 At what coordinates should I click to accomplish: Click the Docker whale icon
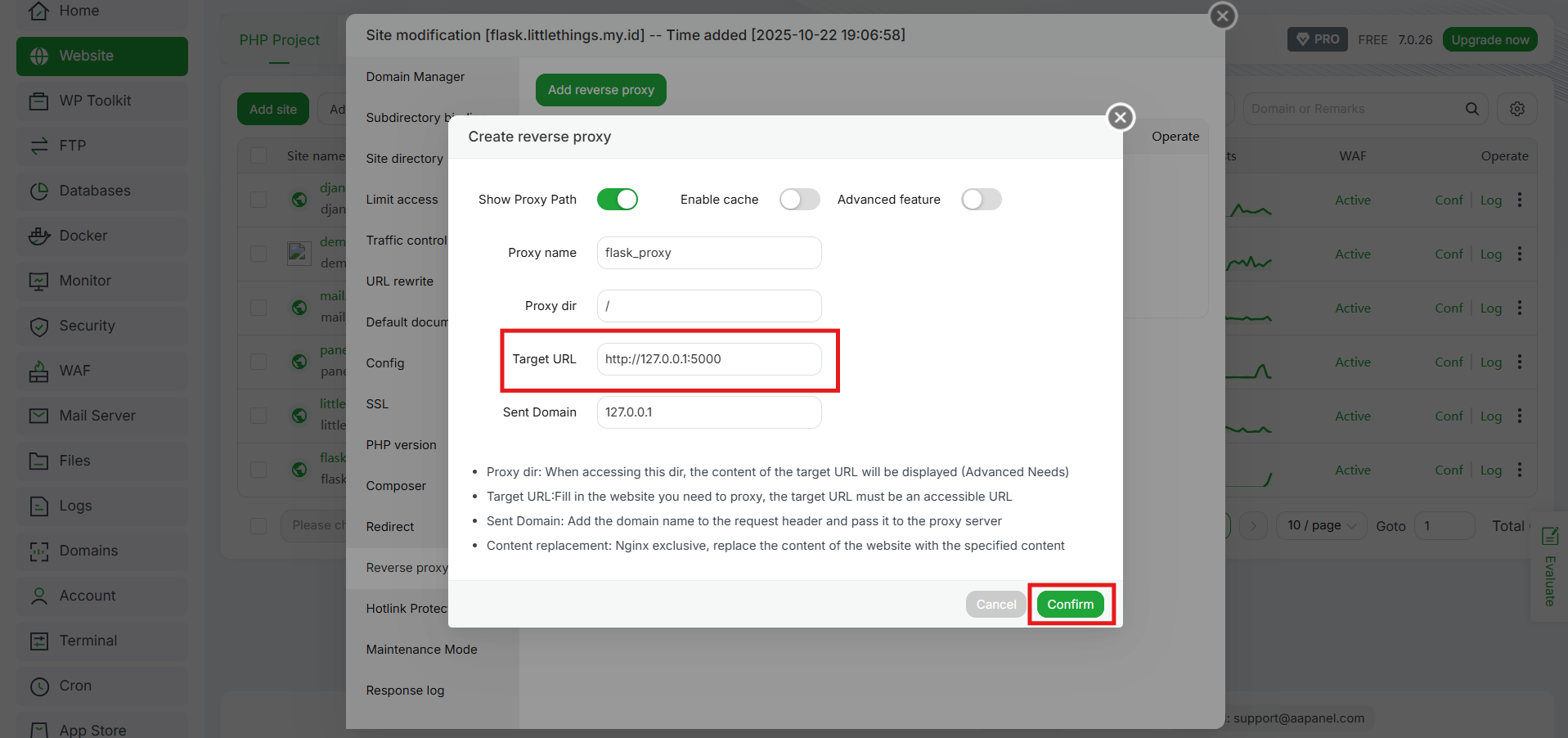(38, 236)
